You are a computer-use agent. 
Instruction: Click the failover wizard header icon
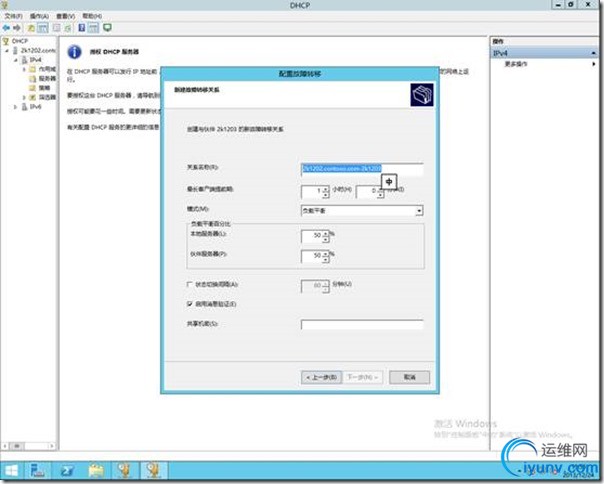coord(422,95)
